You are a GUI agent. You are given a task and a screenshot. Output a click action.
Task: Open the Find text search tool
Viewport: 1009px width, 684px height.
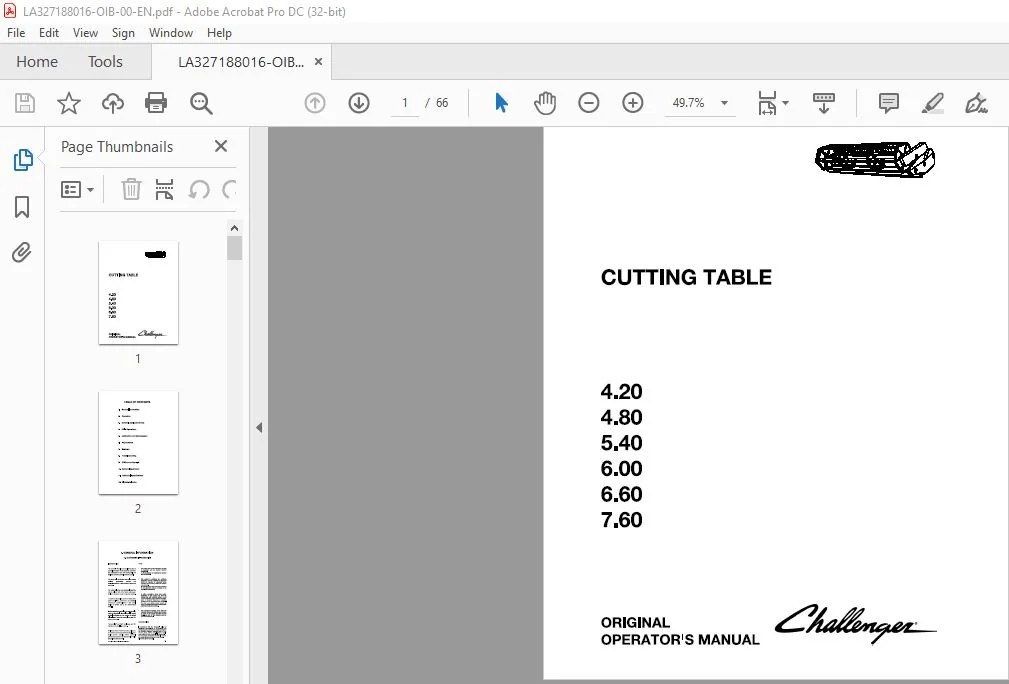(x=201, y=103)
